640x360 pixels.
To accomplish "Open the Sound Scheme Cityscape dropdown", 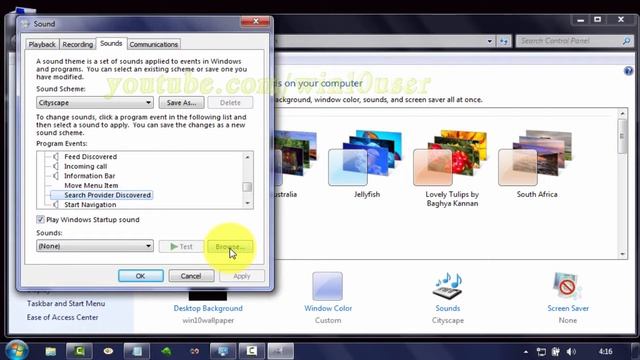I will click(x=95, y=102).
